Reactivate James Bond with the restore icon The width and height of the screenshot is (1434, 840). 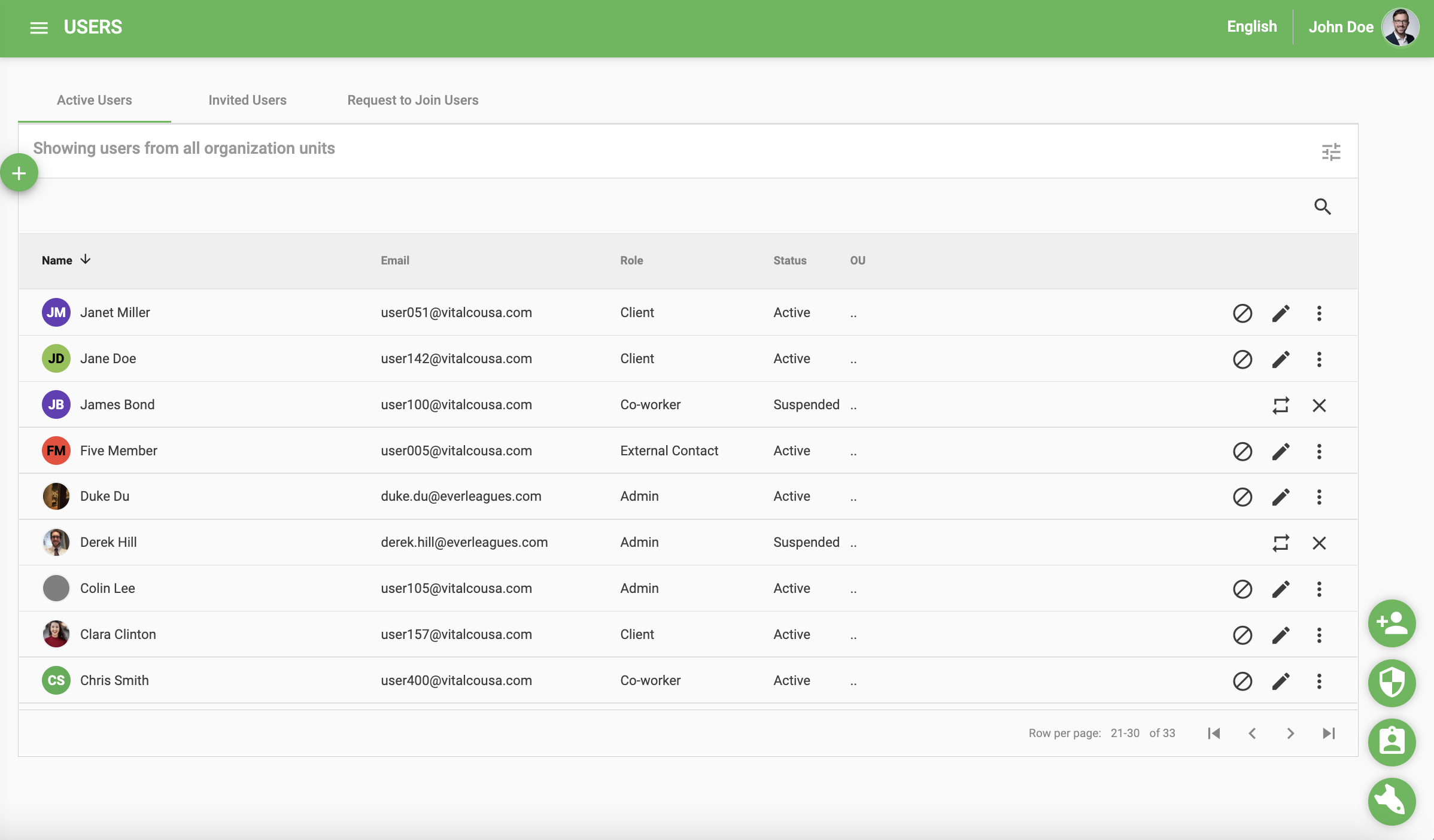pyautogui.click(x=1281, y=406)
